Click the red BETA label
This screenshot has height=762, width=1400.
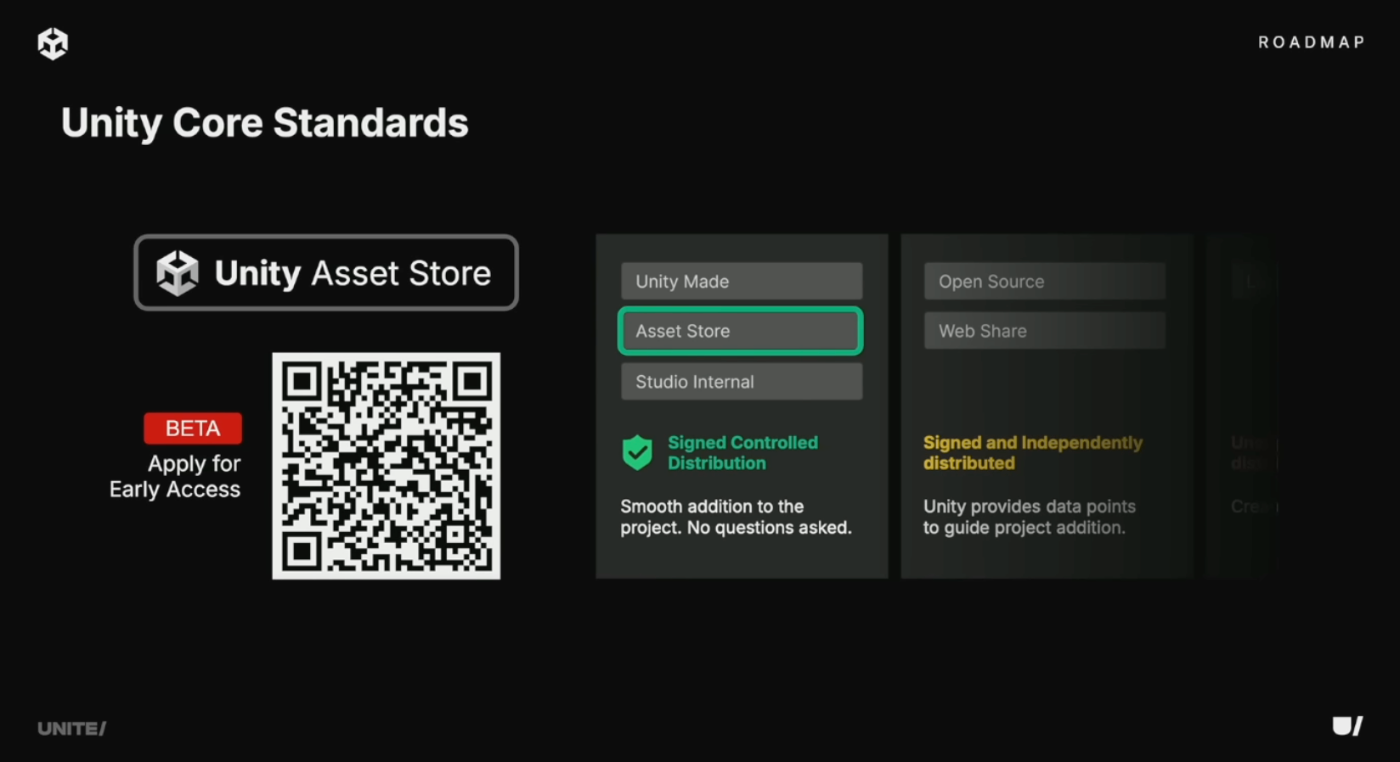[x=193, y=428]
